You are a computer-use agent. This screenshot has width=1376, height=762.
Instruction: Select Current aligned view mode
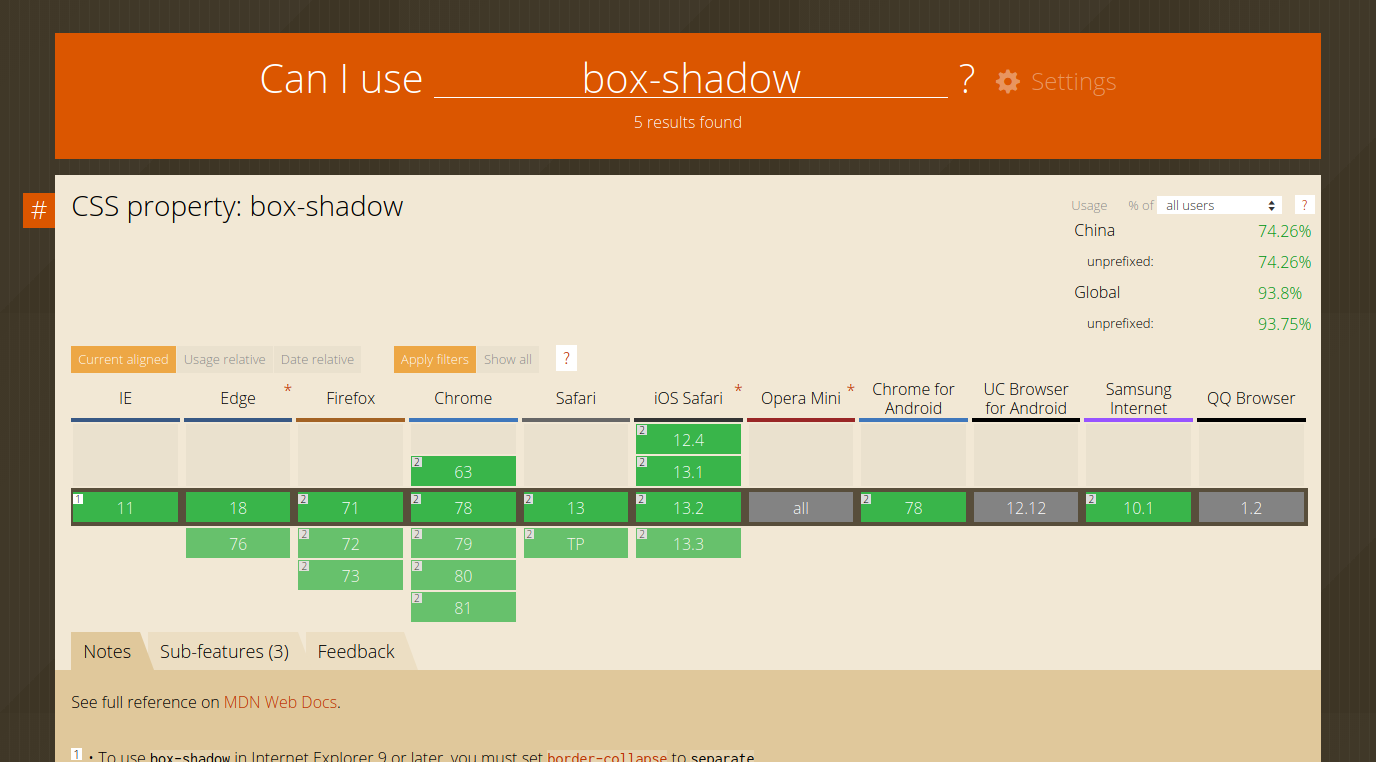click(x=123, y=359)
